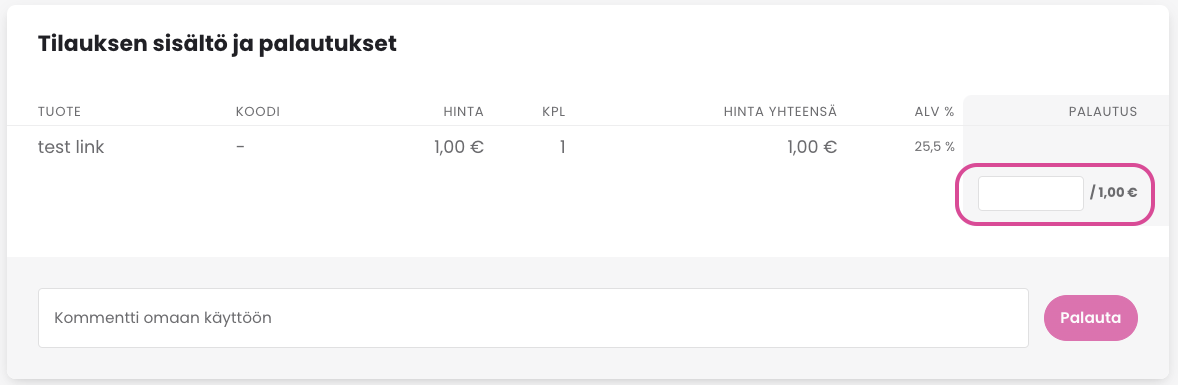Image resolution: width=1178 pixels, height=385 pixels.
Task: Click the pink Palauta button
Action: 1091,318
